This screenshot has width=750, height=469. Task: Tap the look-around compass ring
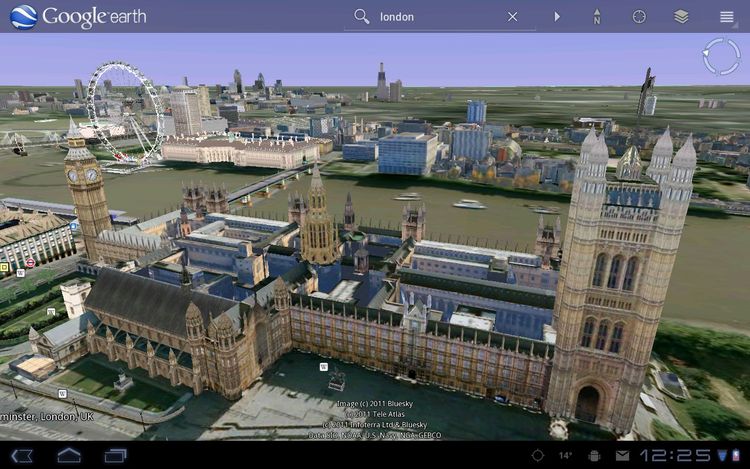[721, 57]
